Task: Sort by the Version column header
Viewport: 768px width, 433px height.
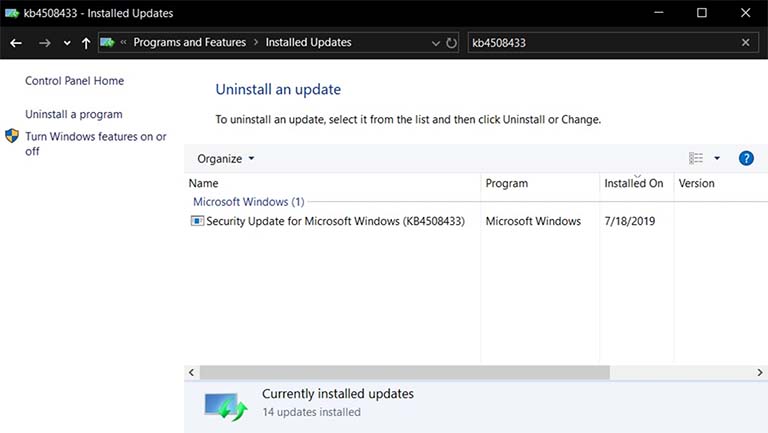Action: 720,183
